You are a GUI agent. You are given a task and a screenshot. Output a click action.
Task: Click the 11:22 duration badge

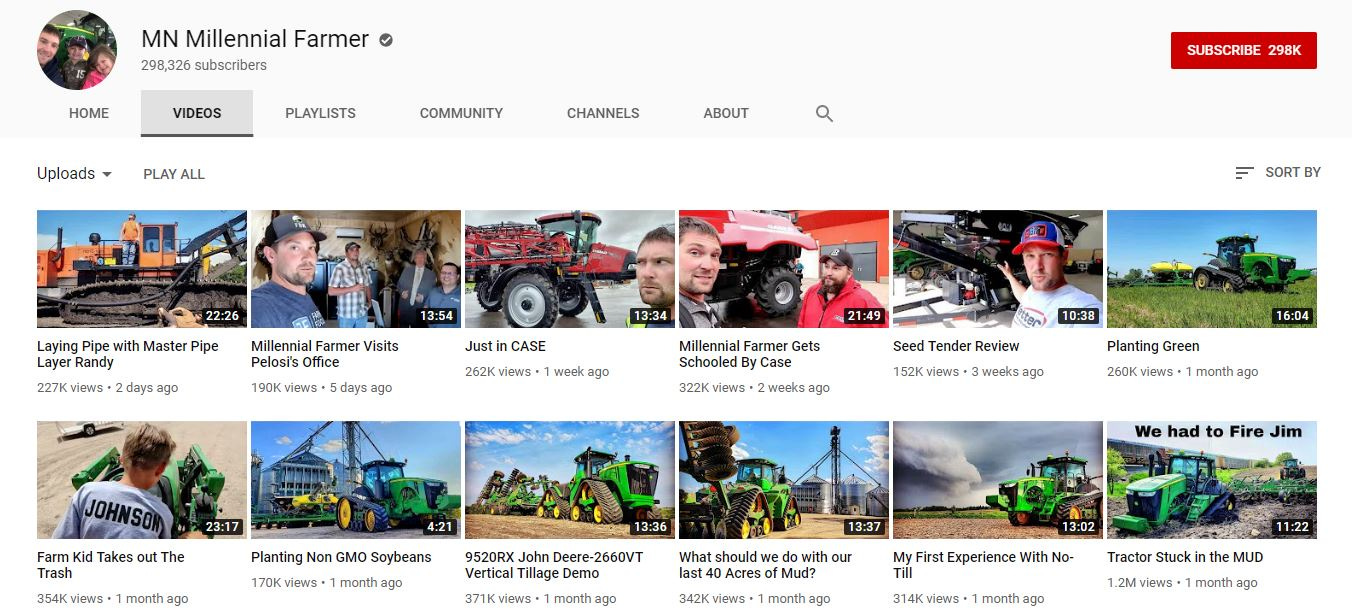point(1292,527)
